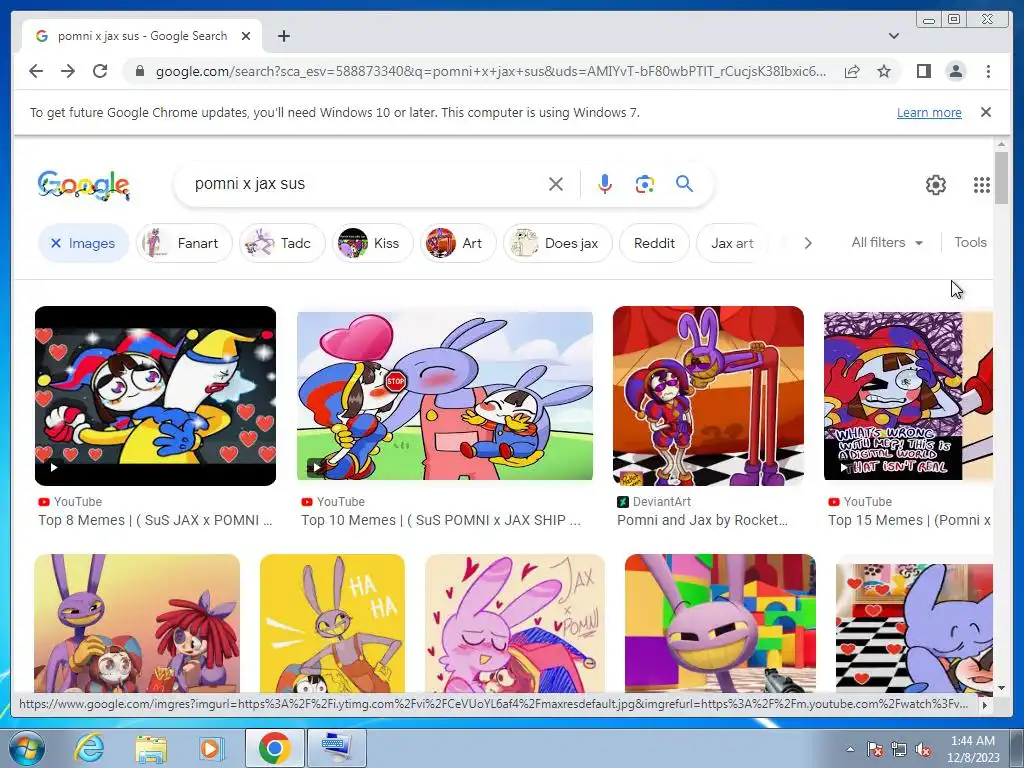The width and height of the screenshot is (1024, 768).
Task: Open the Chrome side panel icon
Action: [923, 71]
